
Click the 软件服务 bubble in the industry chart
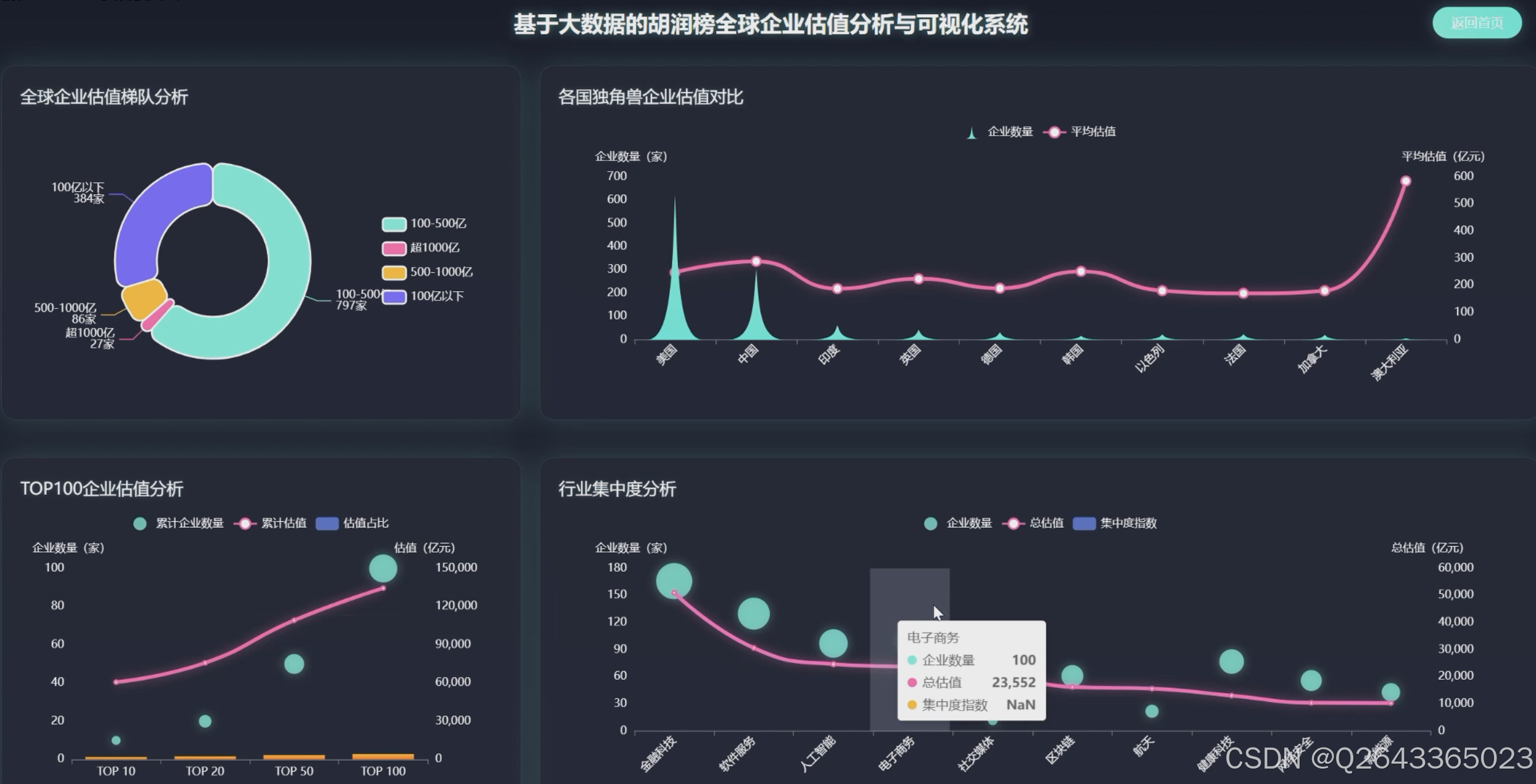click(x=753, y=613)
